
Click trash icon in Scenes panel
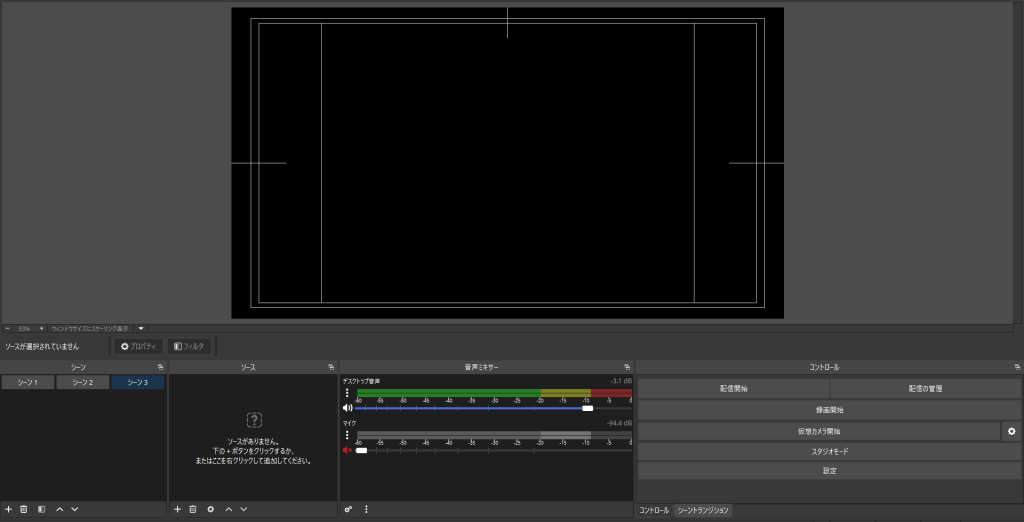pos(24,509)
